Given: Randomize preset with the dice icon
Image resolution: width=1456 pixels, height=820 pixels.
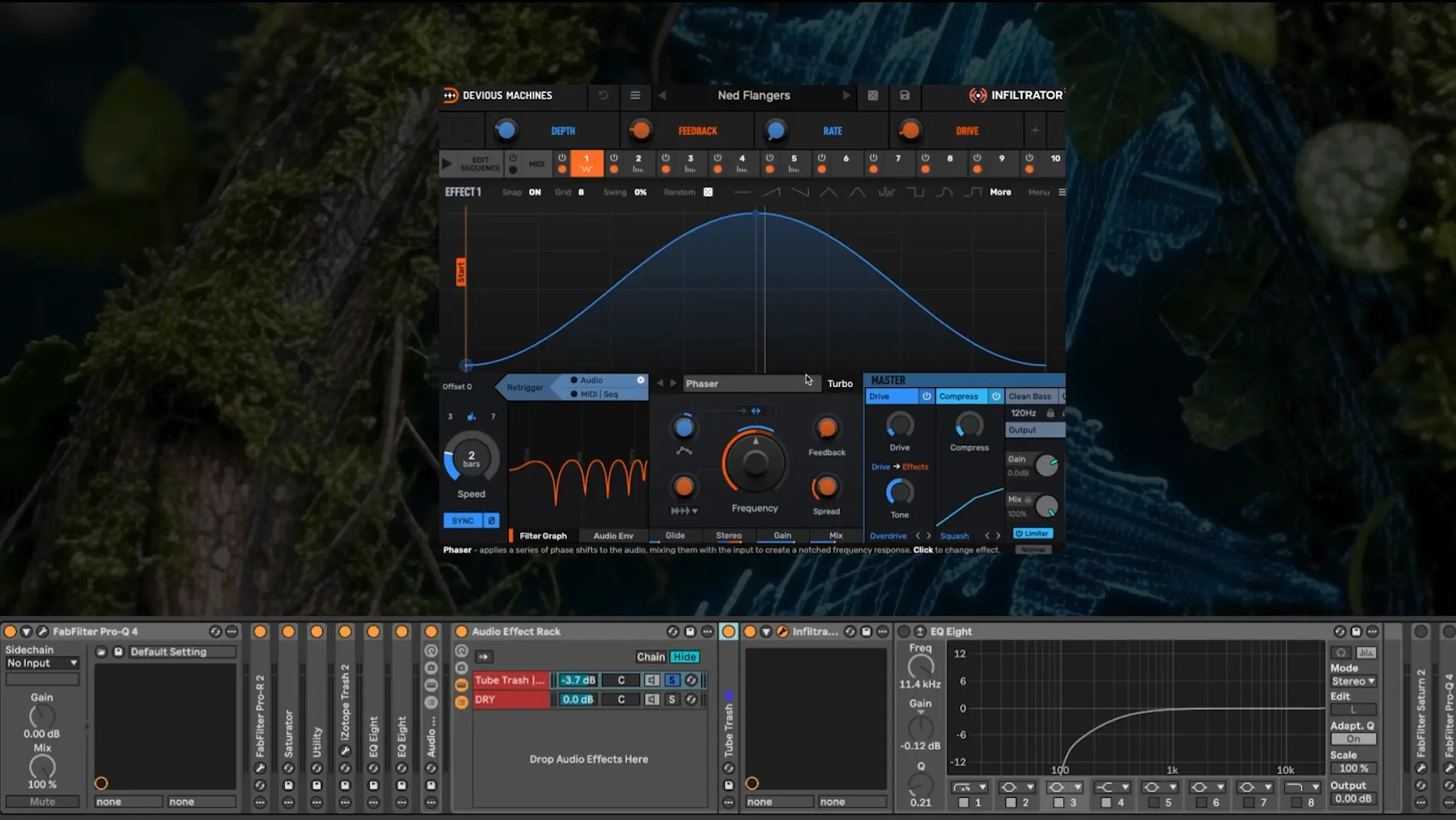Looking at the screenshot, I should click(872, 95).
